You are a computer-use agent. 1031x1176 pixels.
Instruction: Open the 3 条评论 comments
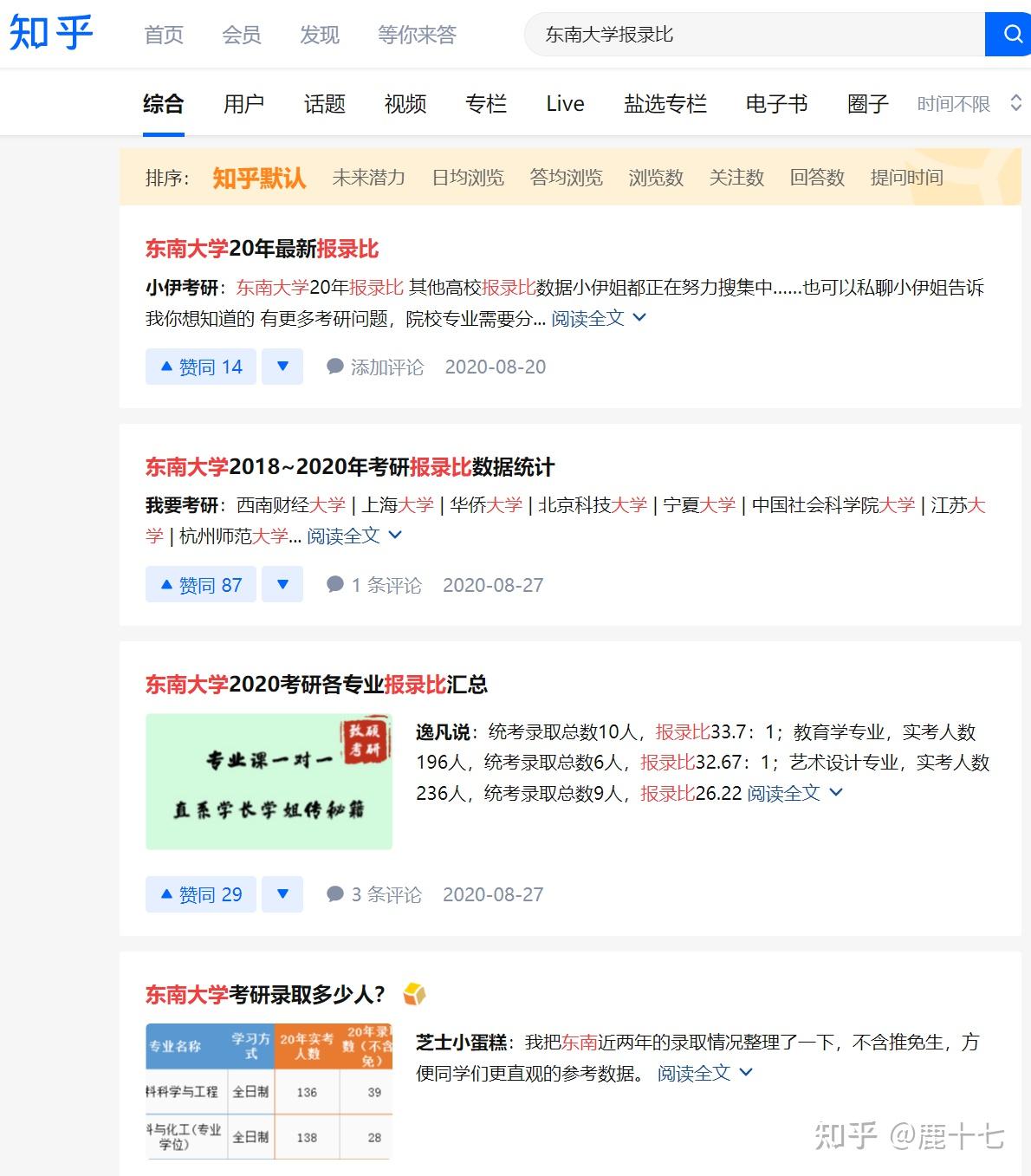pyautogui.click(x=373, y=894)
